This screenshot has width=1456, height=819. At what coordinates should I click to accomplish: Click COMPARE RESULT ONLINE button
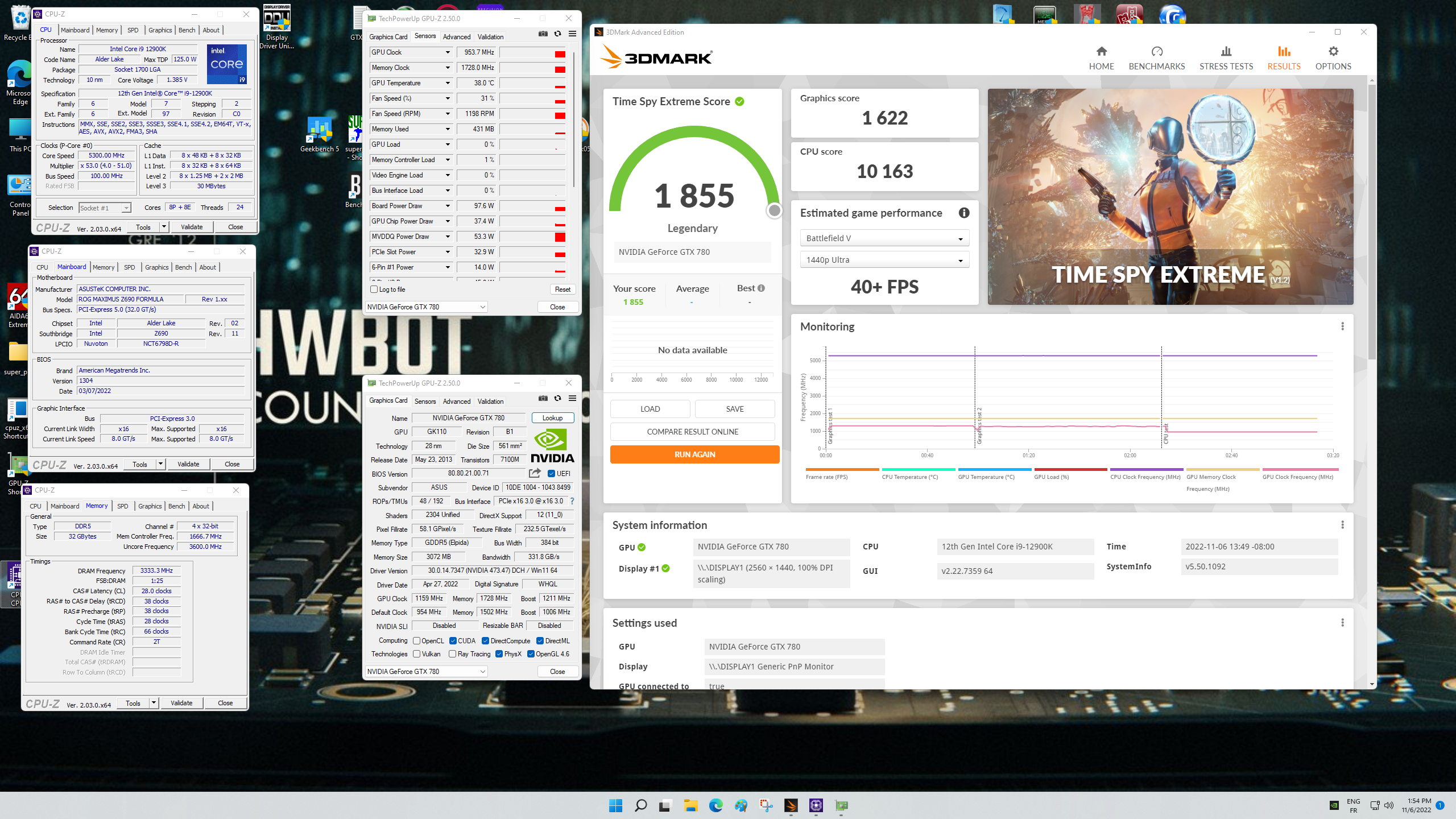click(x=692, y=432)
